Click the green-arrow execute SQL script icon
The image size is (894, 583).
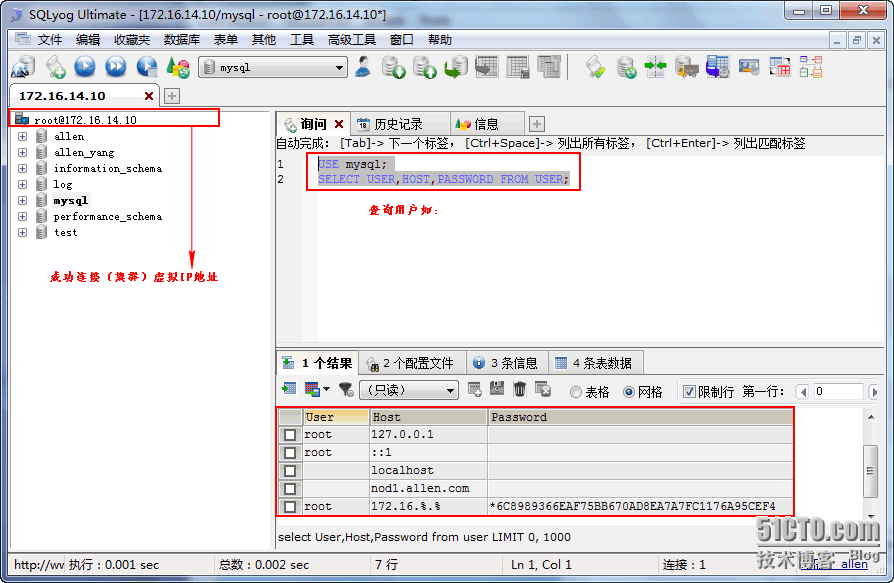456,67
